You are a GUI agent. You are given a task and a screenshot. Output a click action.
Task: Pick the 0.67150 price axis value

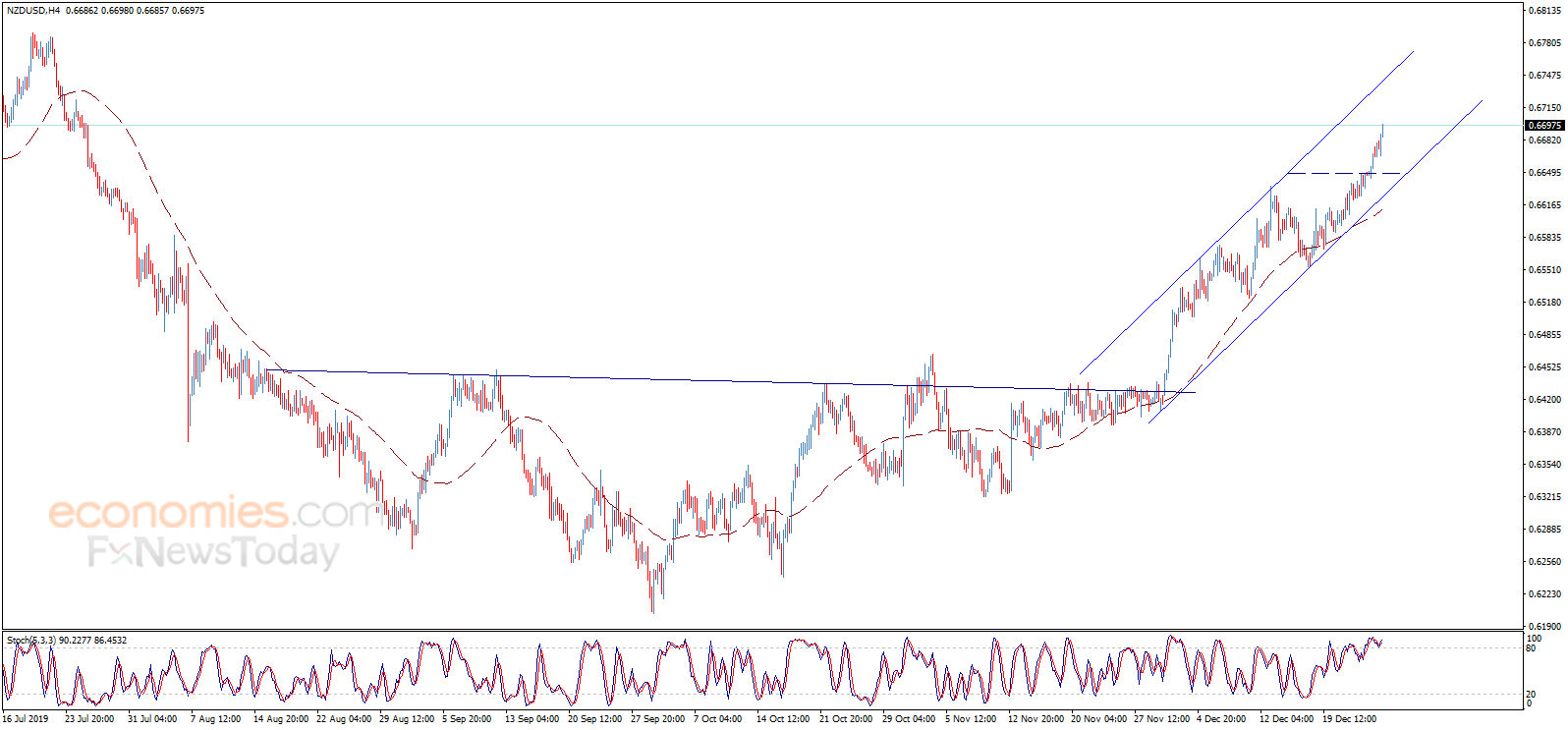[x=1545, y=108]
